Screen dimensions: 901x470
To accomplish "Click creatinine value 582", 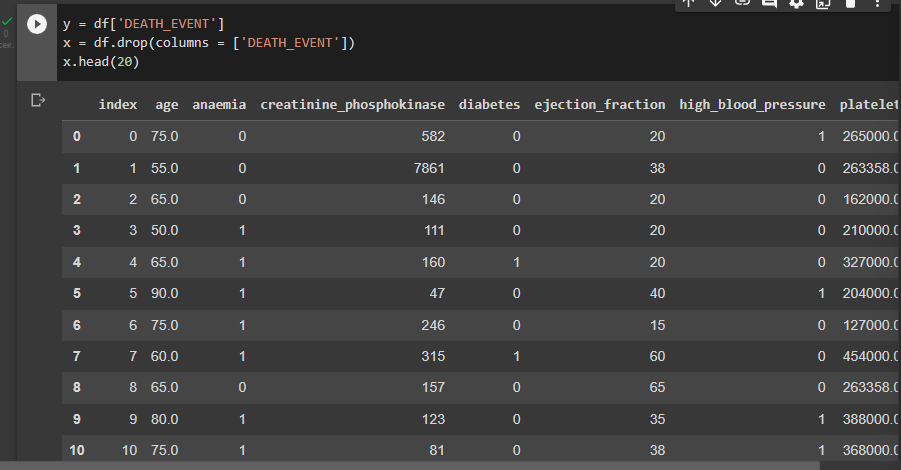I will (433, 136).
